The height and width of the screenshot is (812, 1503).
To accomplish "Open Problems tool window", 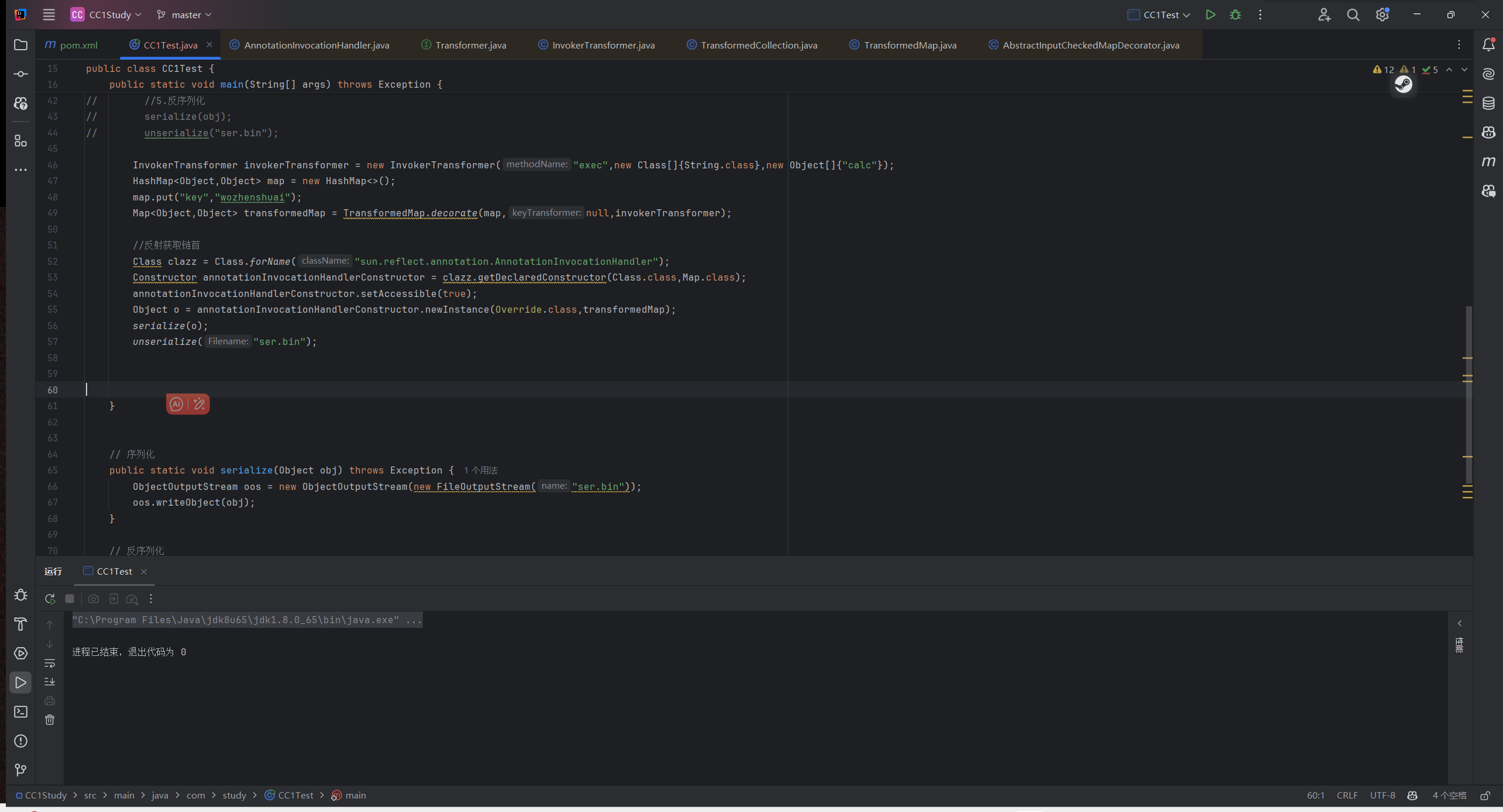I will (x=20, y=741).
